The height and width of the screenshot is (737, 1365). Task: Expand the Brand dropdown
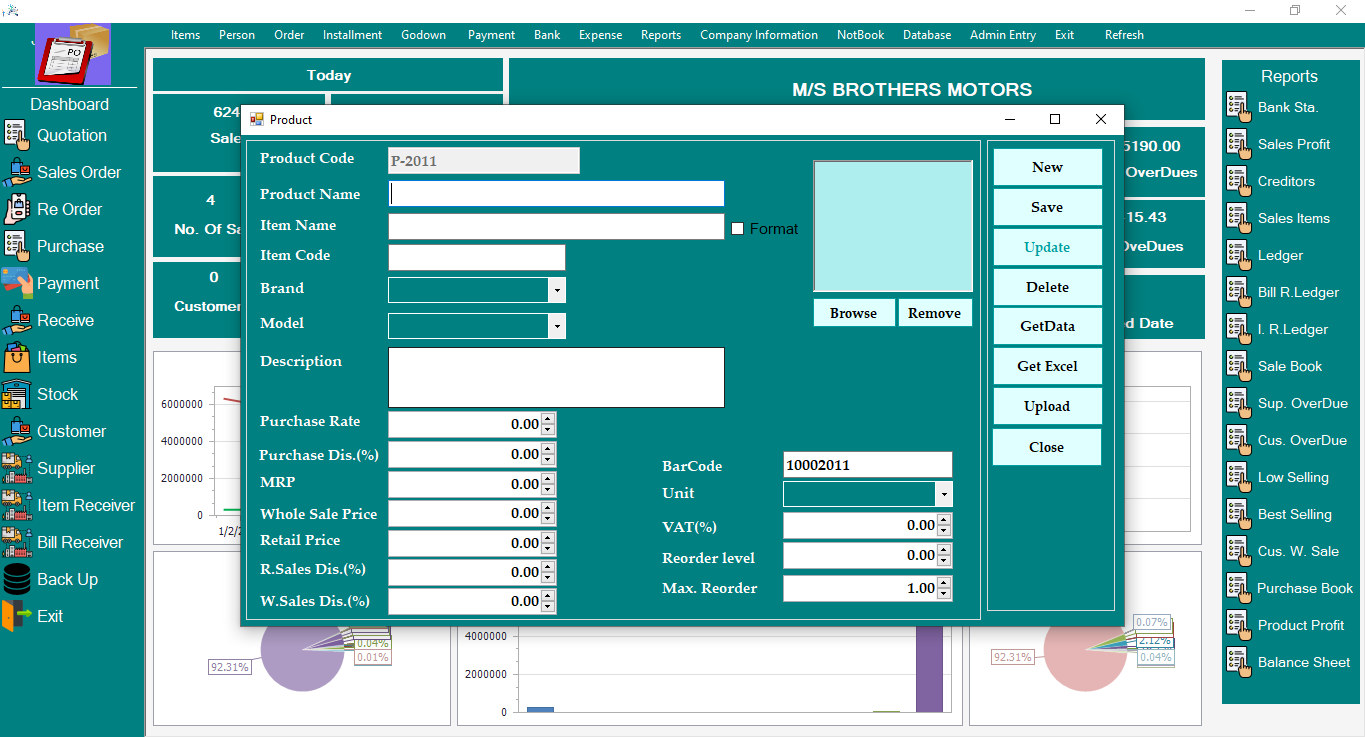(557, 290)
